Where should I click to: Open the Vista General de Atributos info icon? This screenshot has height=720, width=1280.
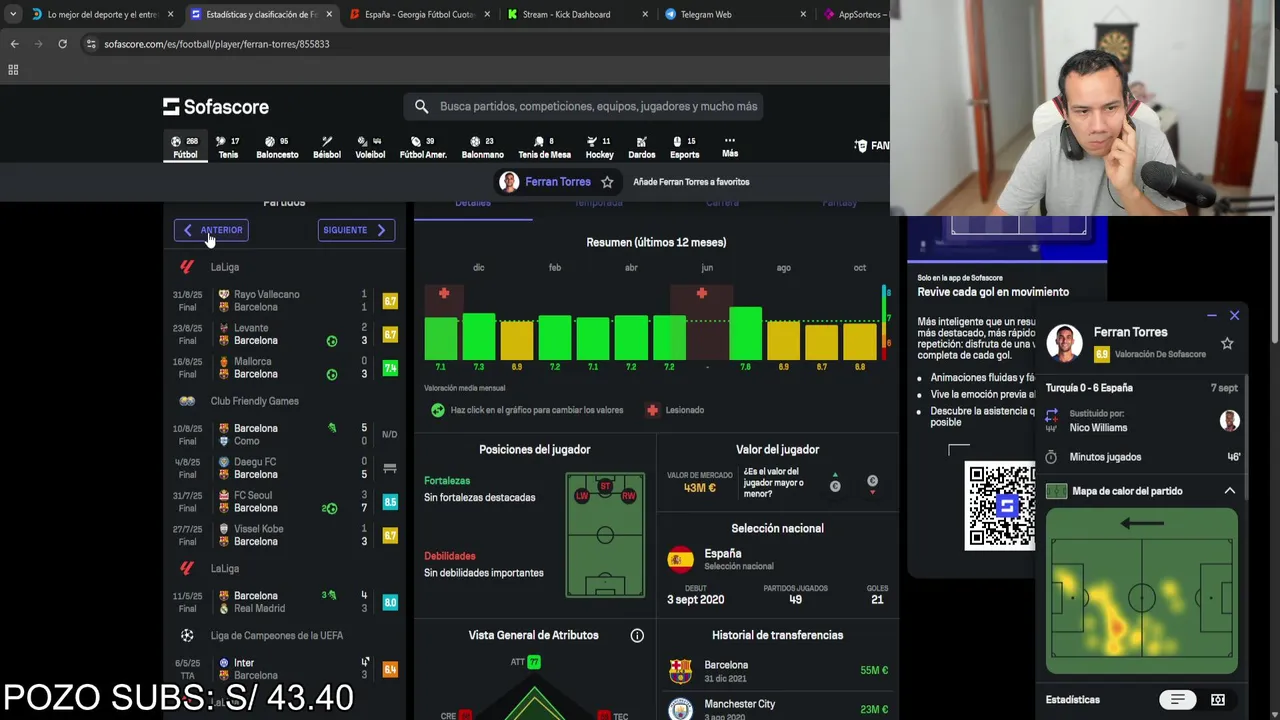637,636
